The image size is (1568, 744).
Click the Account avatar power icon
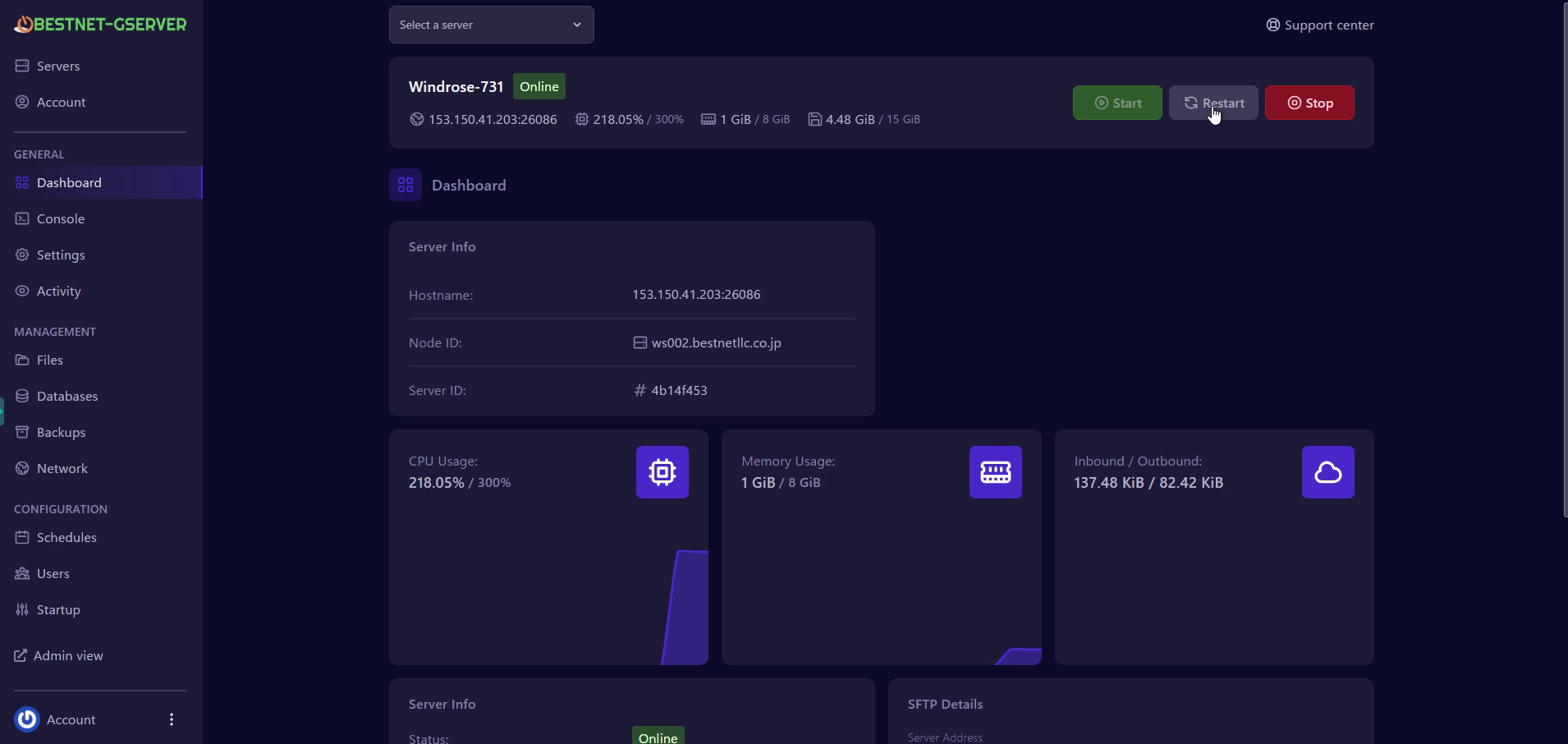27,719
